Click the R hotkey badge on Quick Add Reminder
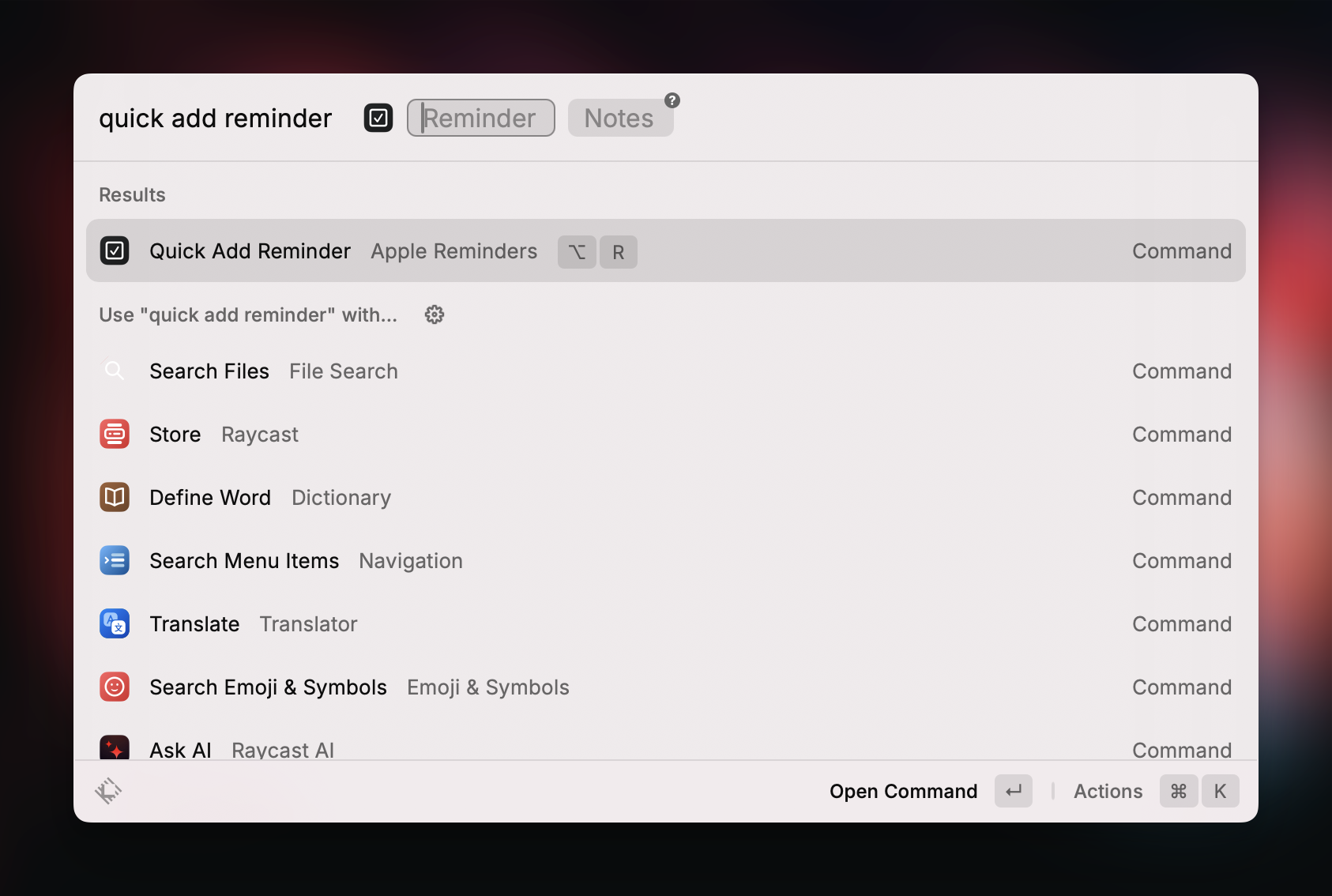The width and height of the screenshot is (1332, 896). [x=619, y=251]
